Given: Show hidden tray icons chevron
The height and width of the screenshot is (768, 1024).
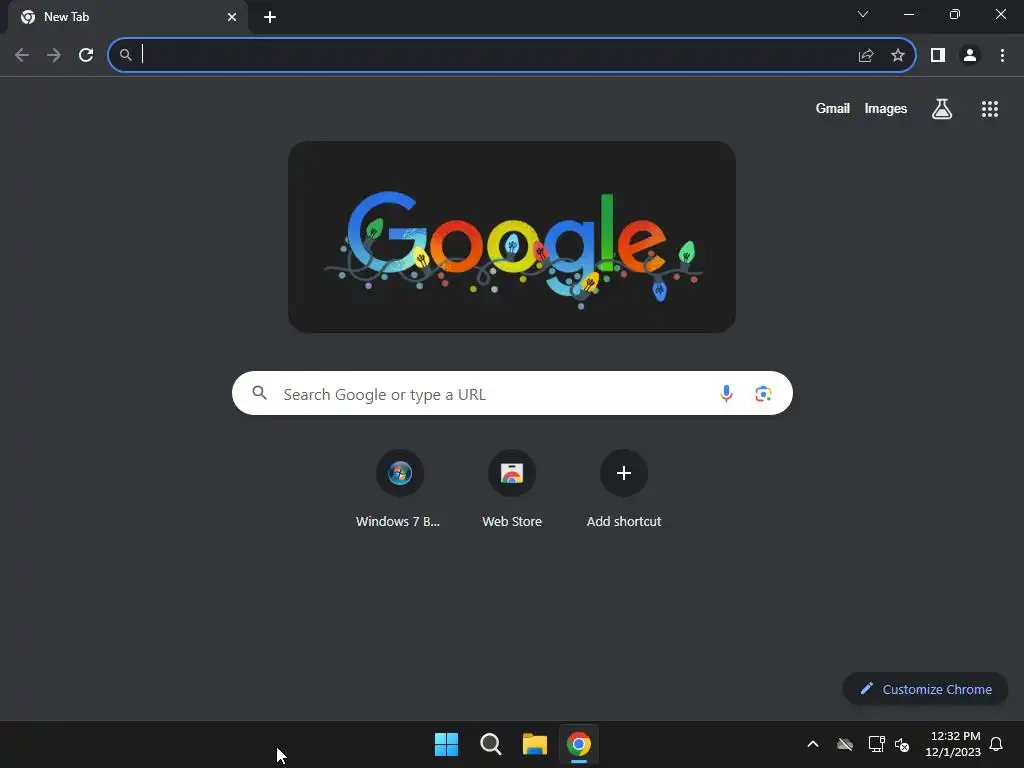Looking at the screenshot, I should 813,744.
